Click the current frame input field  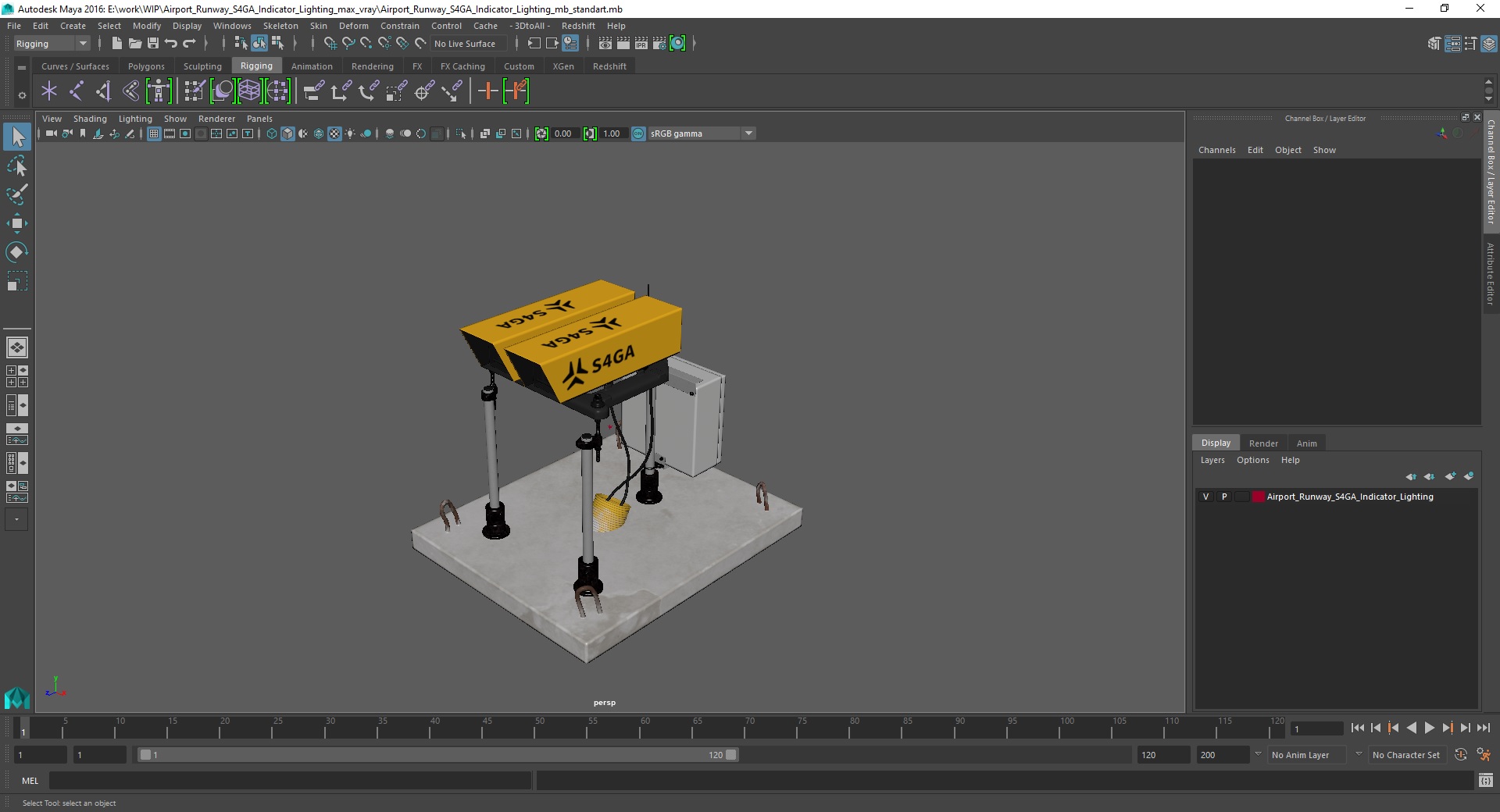(x=1317, y=728)
